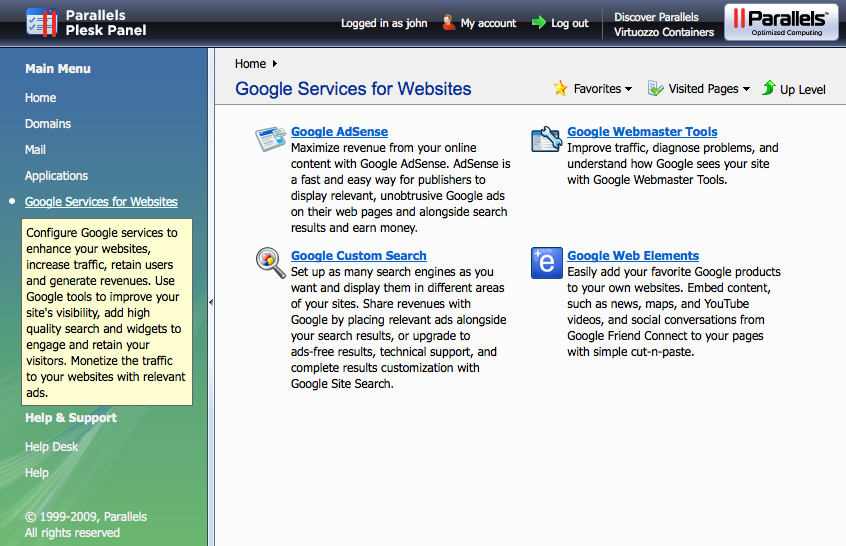Screen dimensions: 846x546
Task: Open the Google Custom Search link
Action: pos(359,256)
